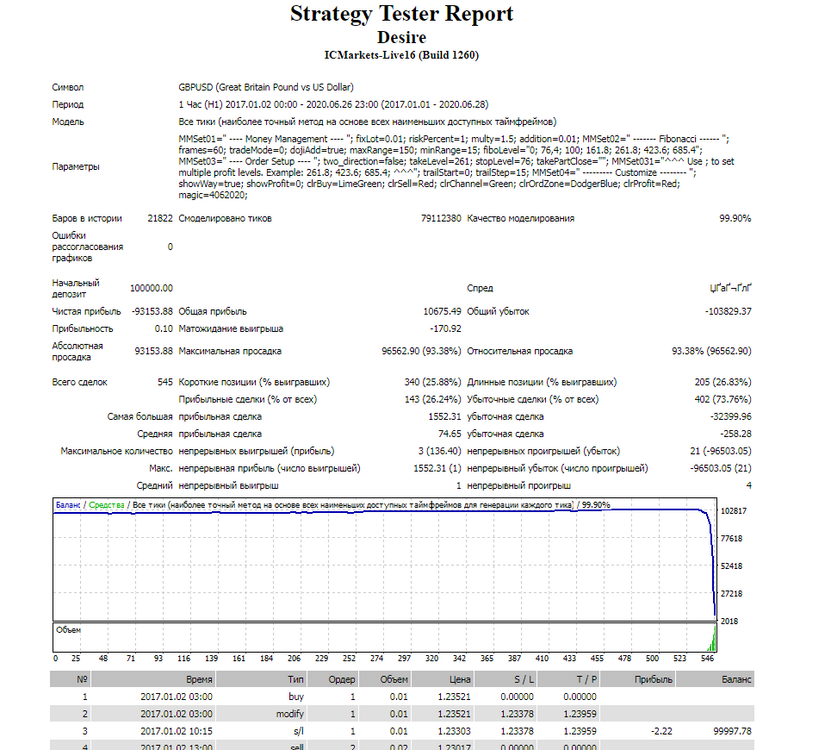Click T/P cell 1.23959 in row 2
Image resolution: width=831 pixels, height=750 pixels.
point(580,714)
